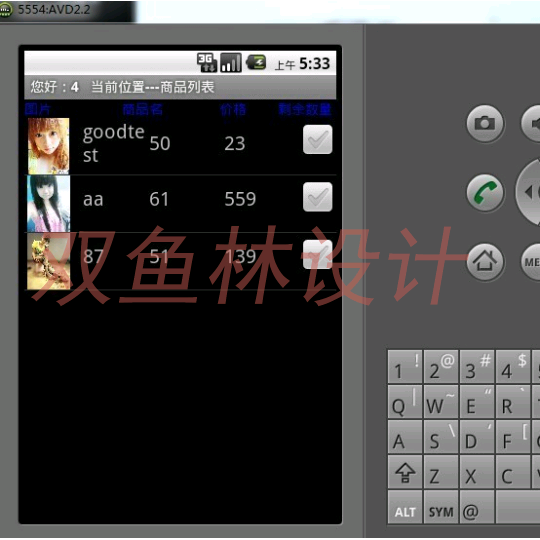Click the title bar text 当前位置---商品列表
Image resolution: width=540 pixels, height=540 pixels.
pos(153,87)
